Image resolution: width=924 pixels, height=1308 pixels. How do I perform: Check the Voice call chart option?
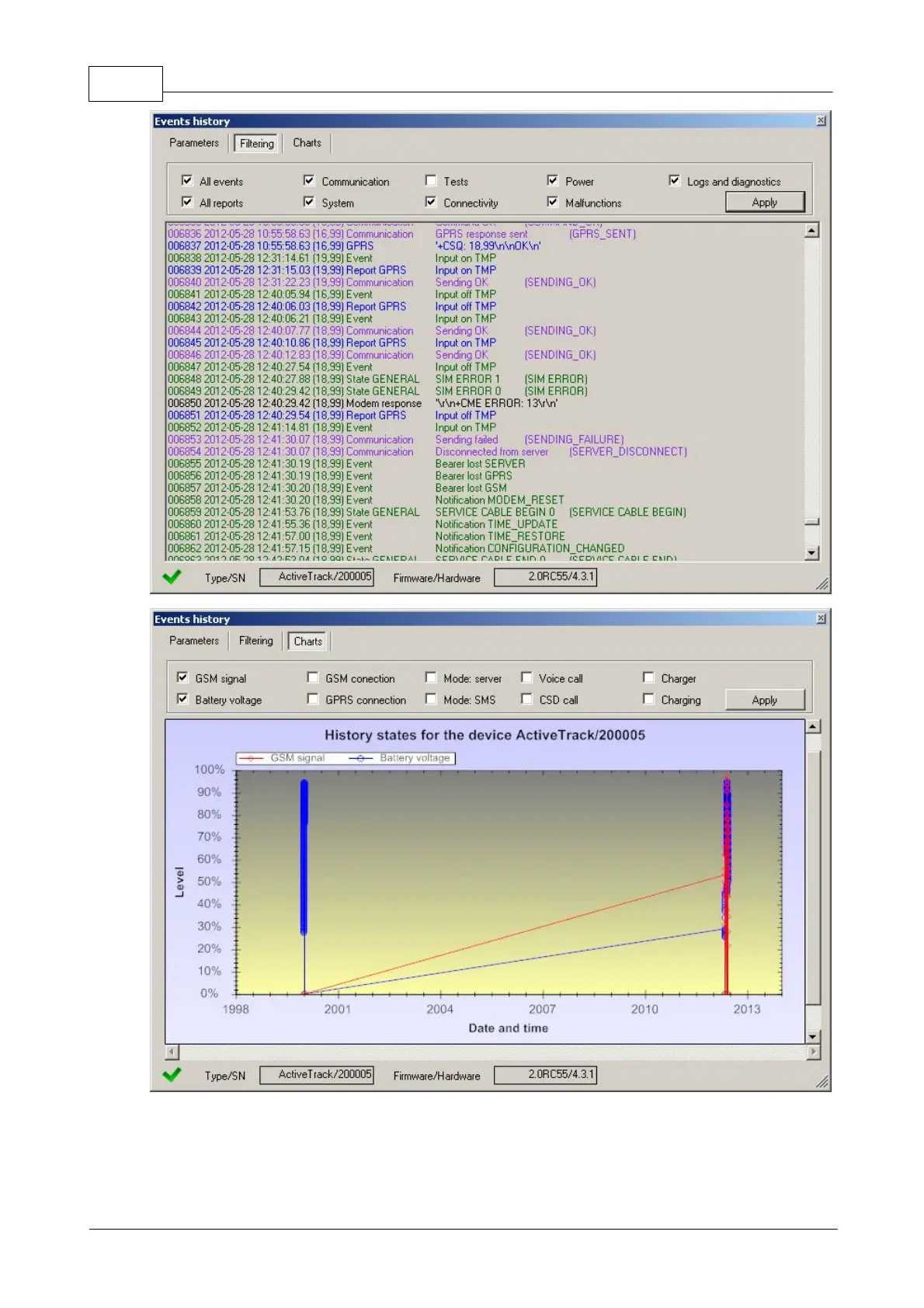point(526,677)
